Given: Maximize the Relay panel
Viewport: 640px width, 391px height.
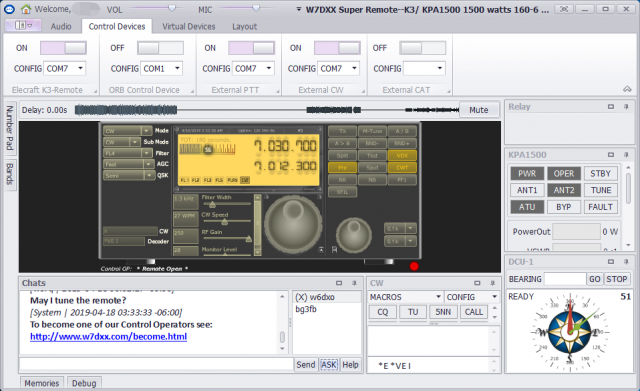Looking at the screenshot, I should click(611, 107).
